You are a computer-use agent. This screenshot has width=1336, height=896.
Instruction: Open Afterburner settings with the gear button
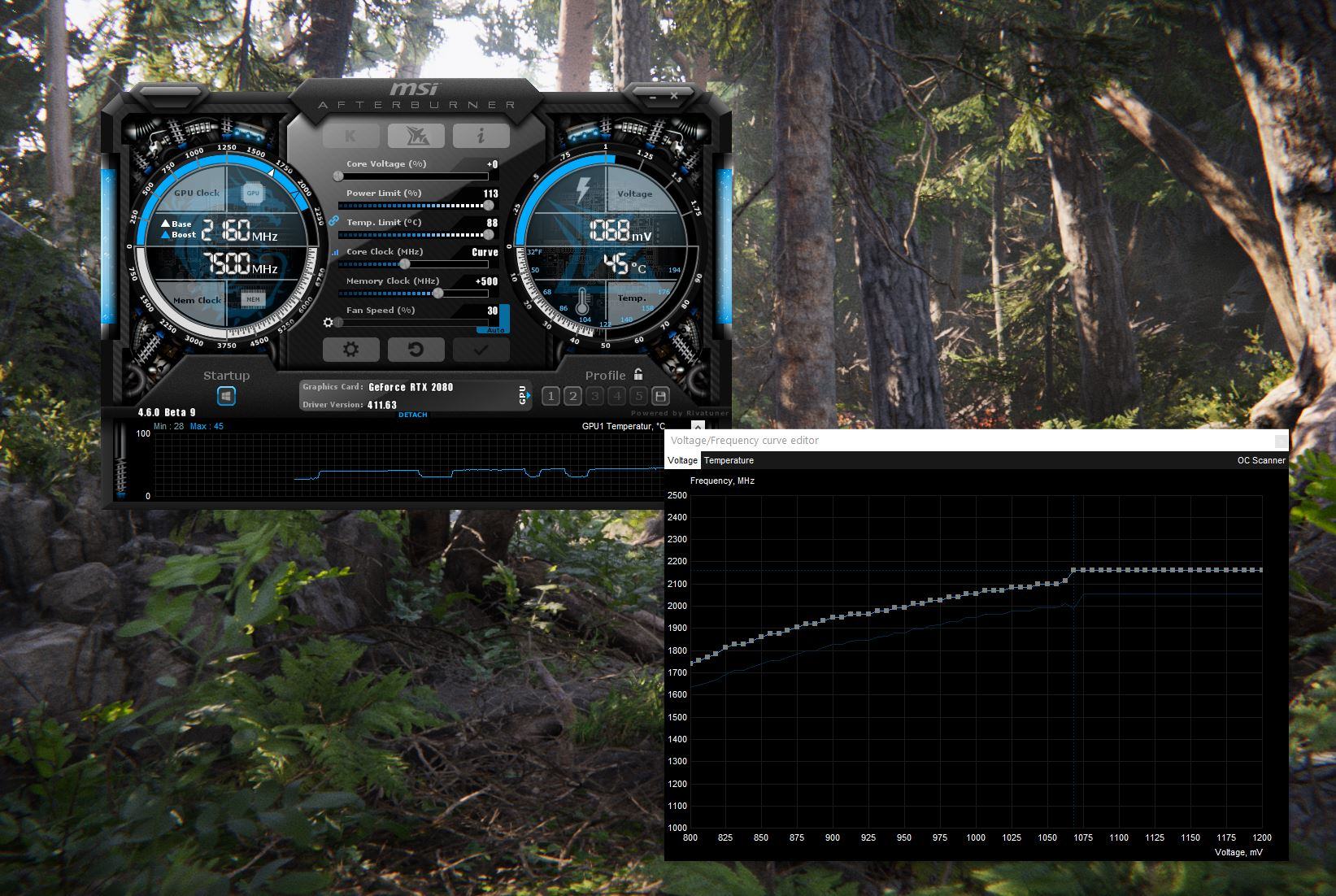pos(350,350)
